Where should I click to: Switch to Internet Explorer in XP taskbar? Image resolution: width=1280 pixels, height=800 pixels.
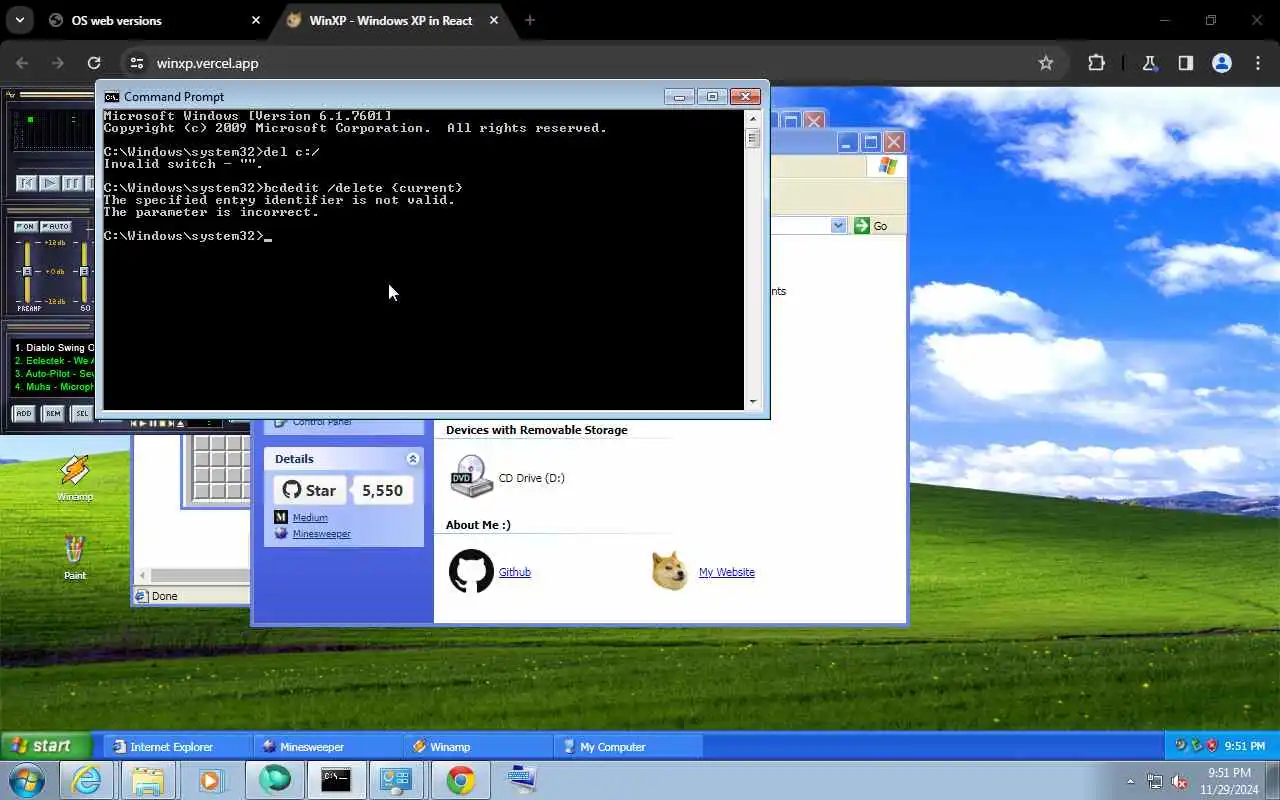point(176,747)
